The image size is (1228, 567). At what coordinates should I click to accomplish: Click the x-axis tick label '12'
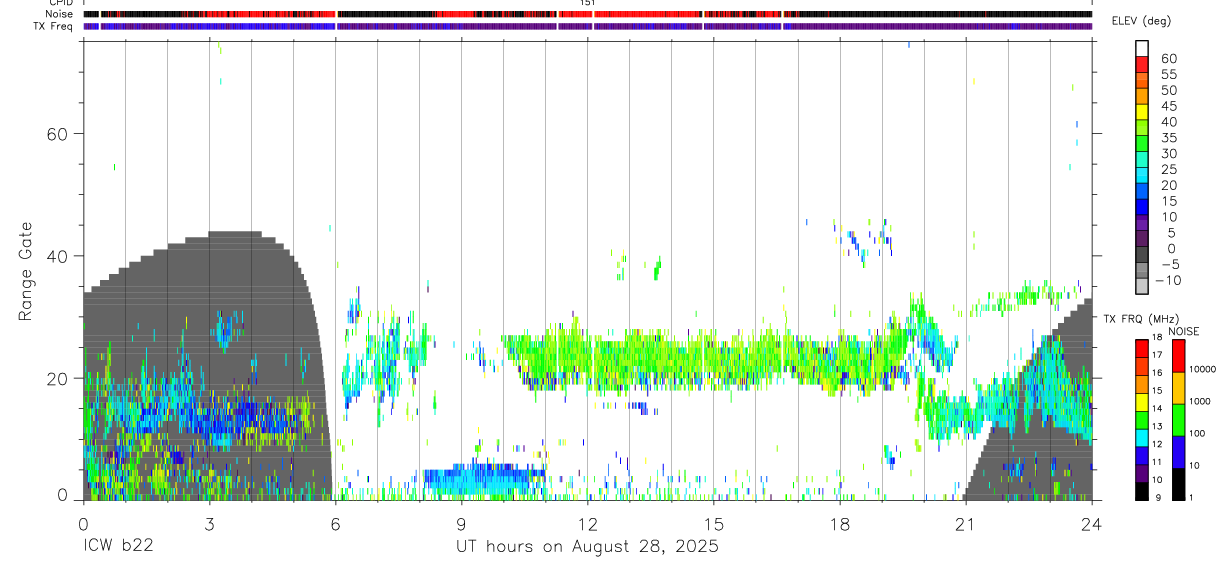587,524
